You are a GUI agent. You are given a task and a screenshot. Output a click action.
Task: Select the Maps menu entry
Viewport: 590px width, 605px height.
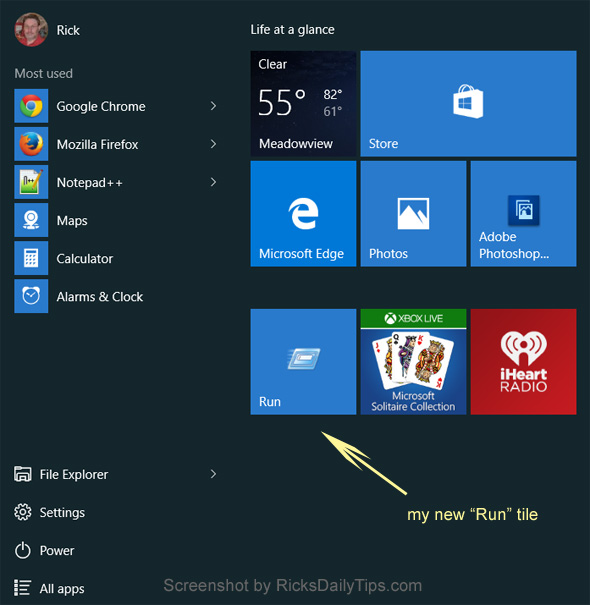[116, 220]
